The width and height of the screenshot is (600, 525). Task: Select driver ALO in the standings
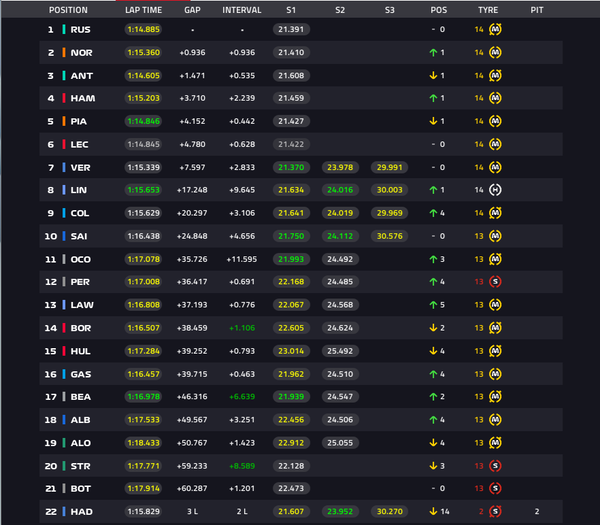pos(80,443)
